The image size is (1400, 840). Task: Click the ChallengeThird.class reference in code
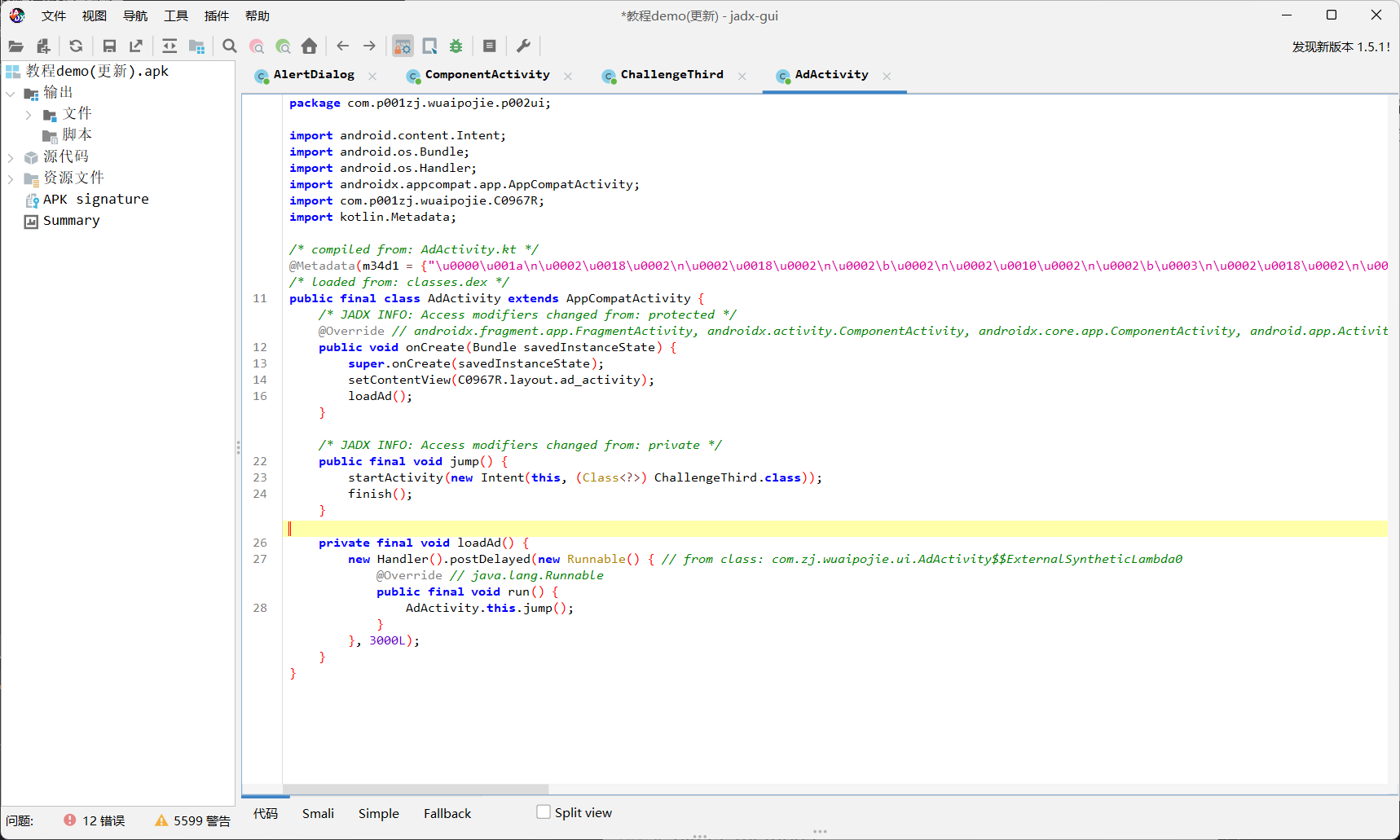pos(728,477)
